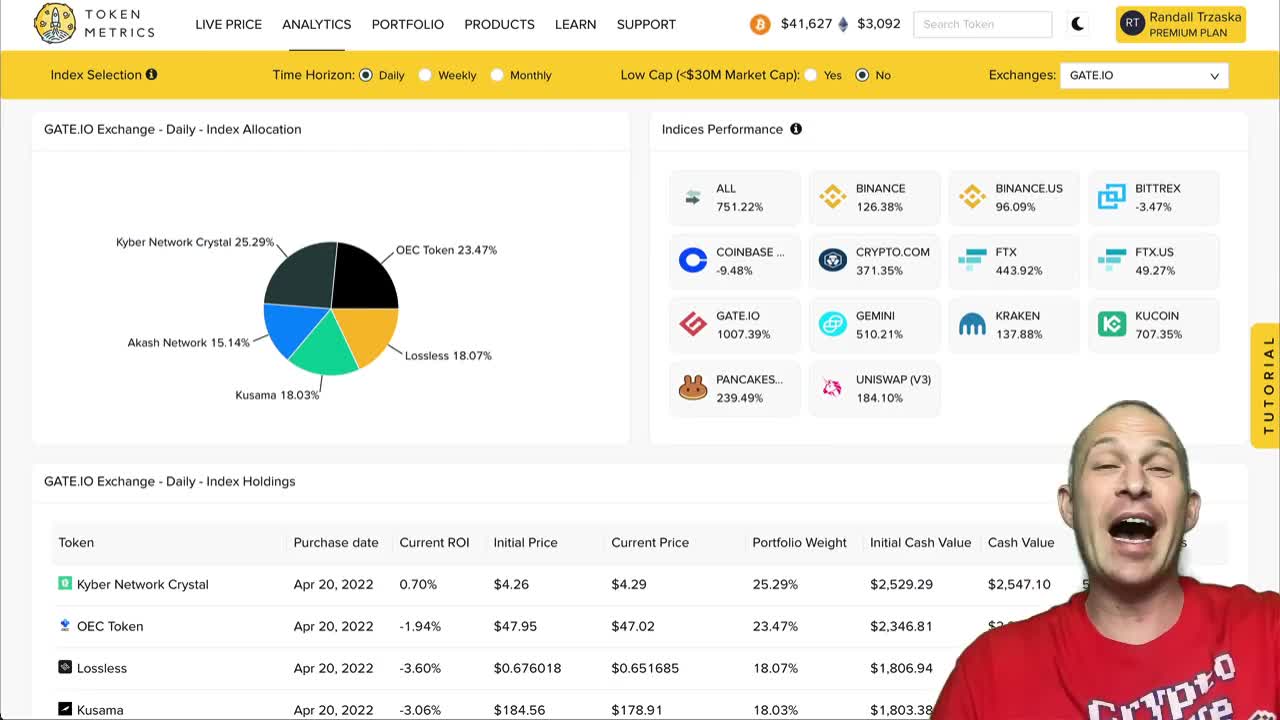Click Akash Network 15.14% chart label

click(x=188, y=342)
